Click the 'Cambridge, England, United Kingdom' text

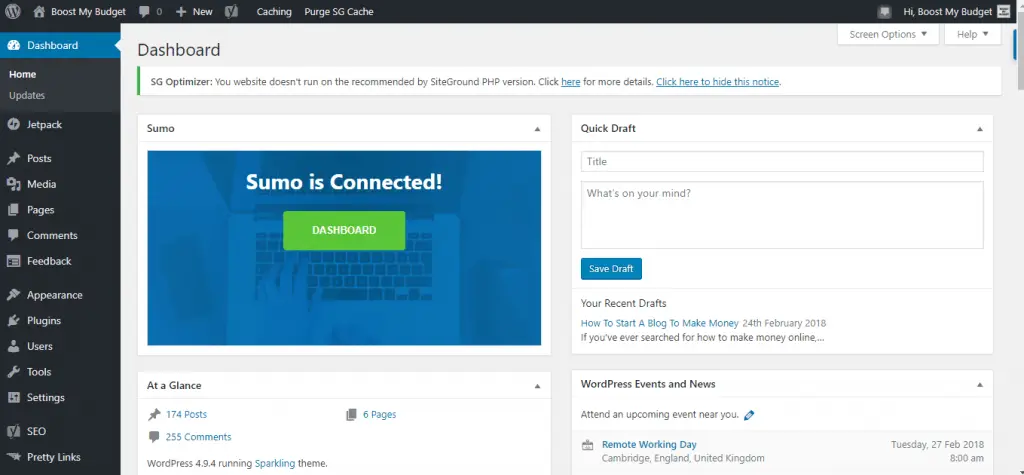click(683, 458)
